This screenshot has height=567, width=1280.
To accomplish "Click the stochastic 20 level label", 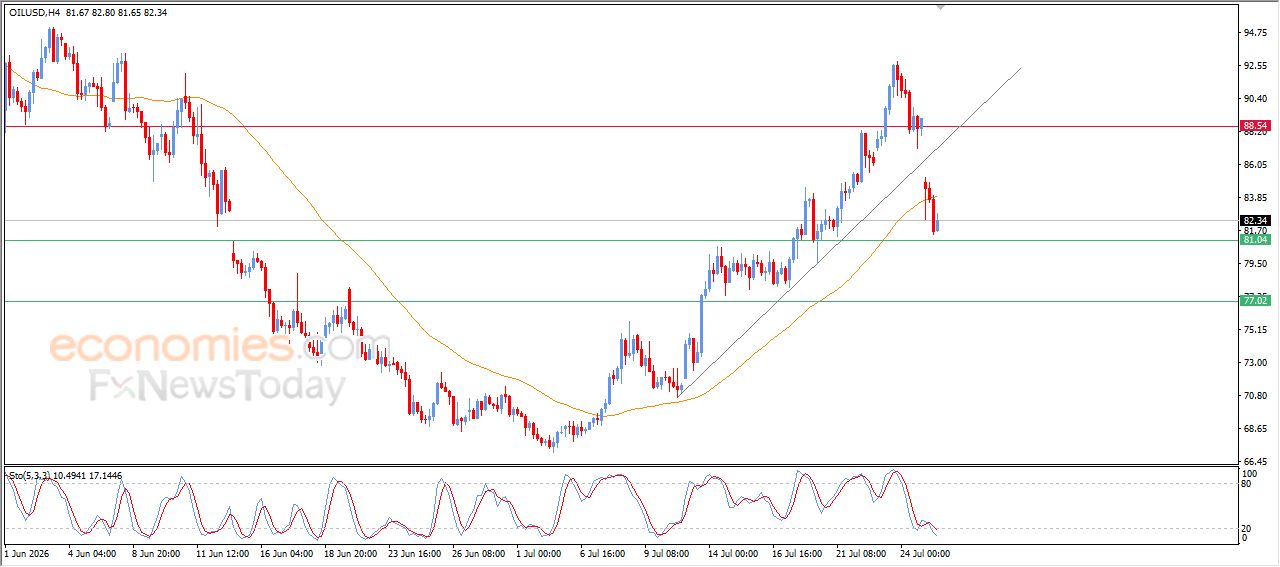I will click(x=1247, y=528).
